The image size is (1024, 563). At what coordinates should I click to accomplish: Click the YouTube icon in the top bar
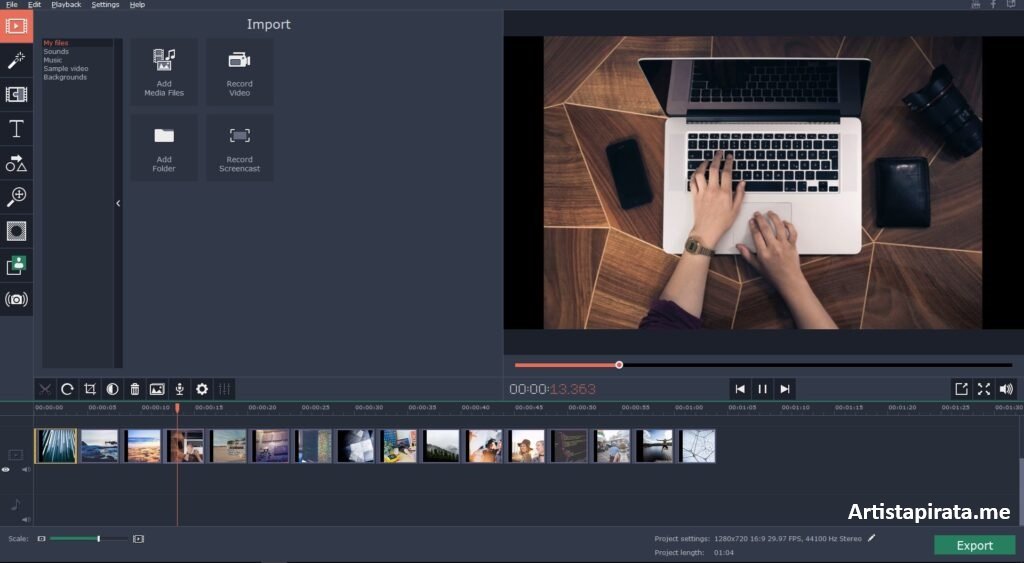976,5
